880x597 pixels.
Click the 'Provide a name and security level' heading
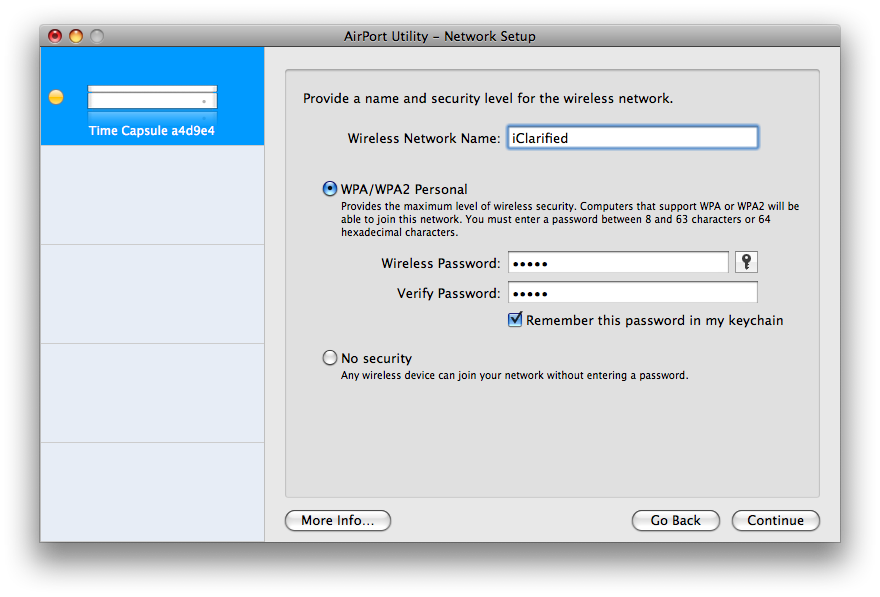[x=488, y=99]
